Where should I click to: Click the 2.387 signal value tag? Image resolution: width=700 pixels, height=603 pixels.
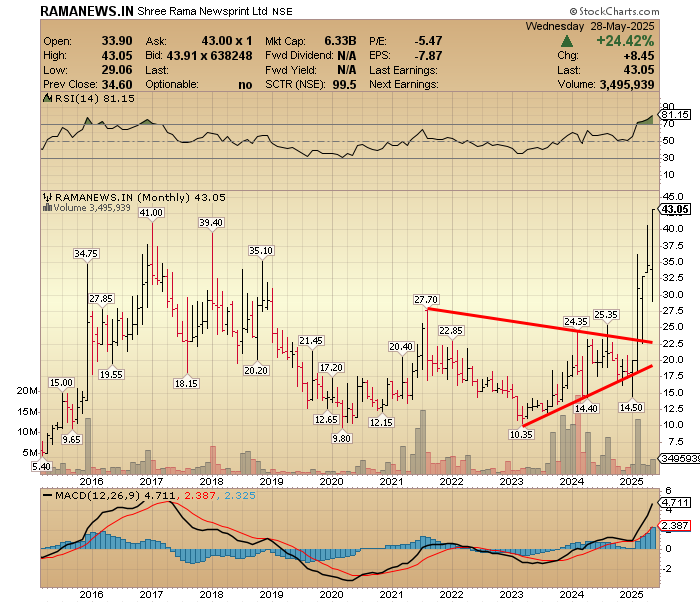tap(675, 525)
